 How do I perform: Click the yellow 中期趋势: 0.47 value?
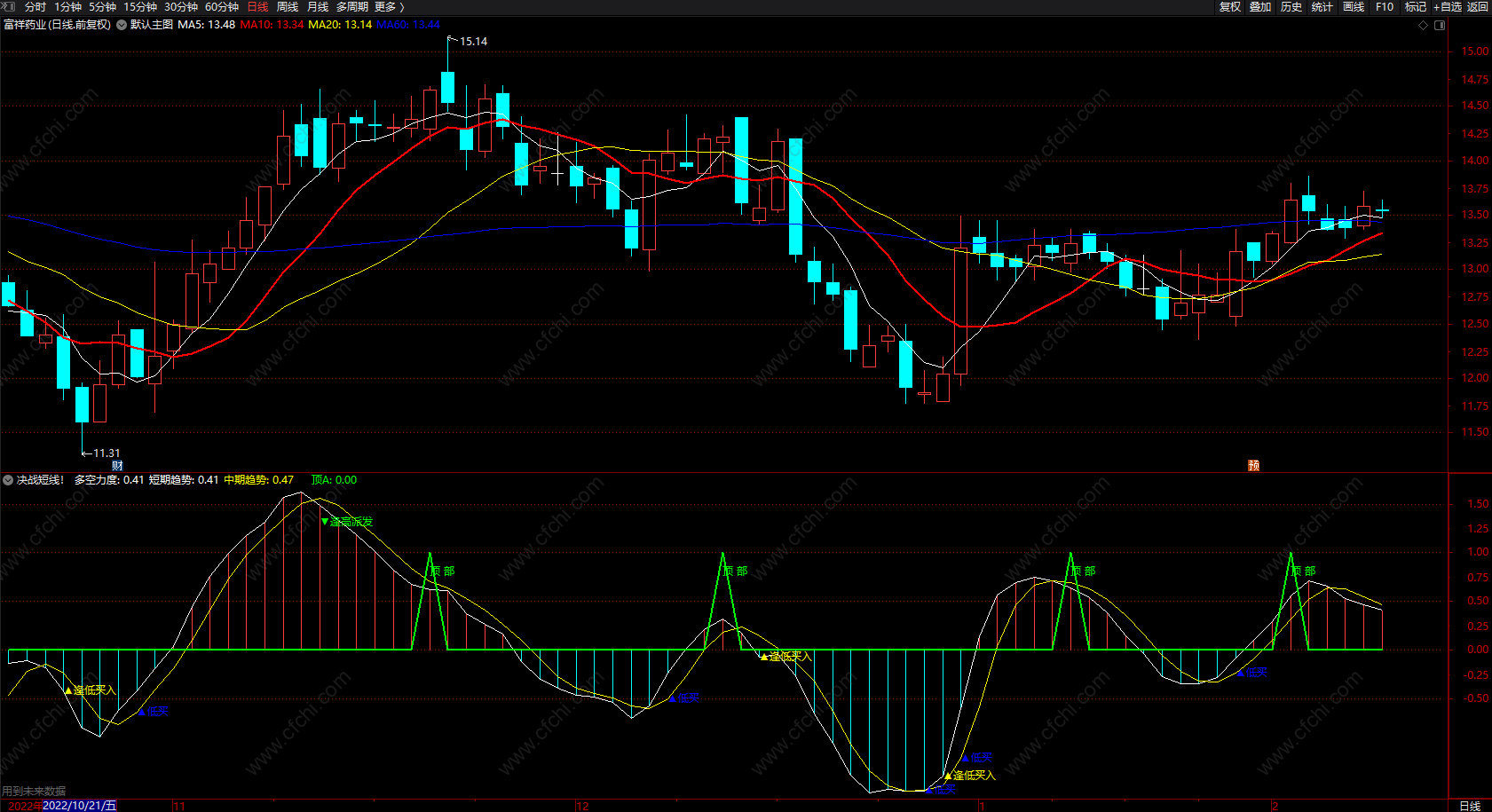258,480
